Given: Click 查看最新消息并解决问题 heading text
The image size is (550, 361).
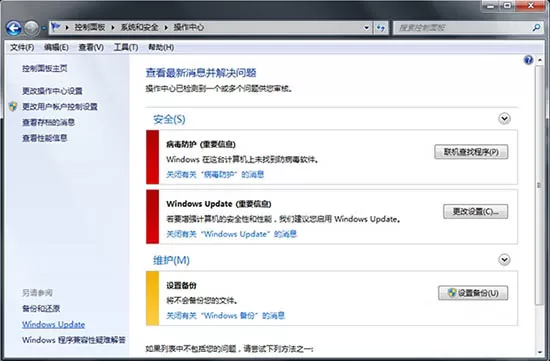Looking at the screenshot, I should (201, 73).
